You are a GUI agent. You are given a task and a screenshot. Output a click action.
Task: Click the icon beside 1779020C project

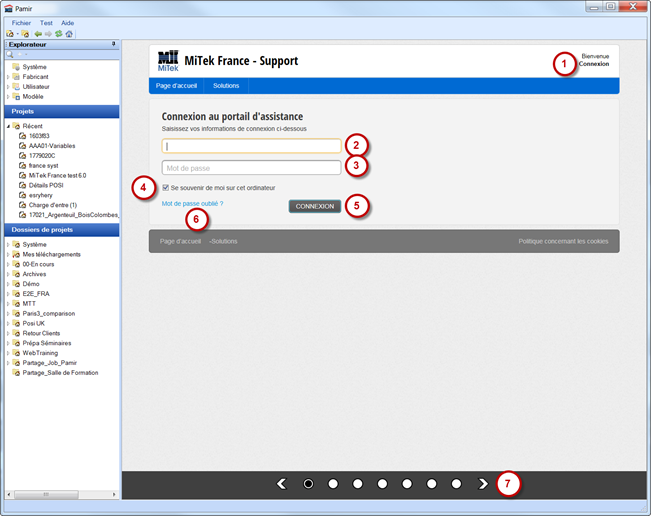click(x=23, y=156)
